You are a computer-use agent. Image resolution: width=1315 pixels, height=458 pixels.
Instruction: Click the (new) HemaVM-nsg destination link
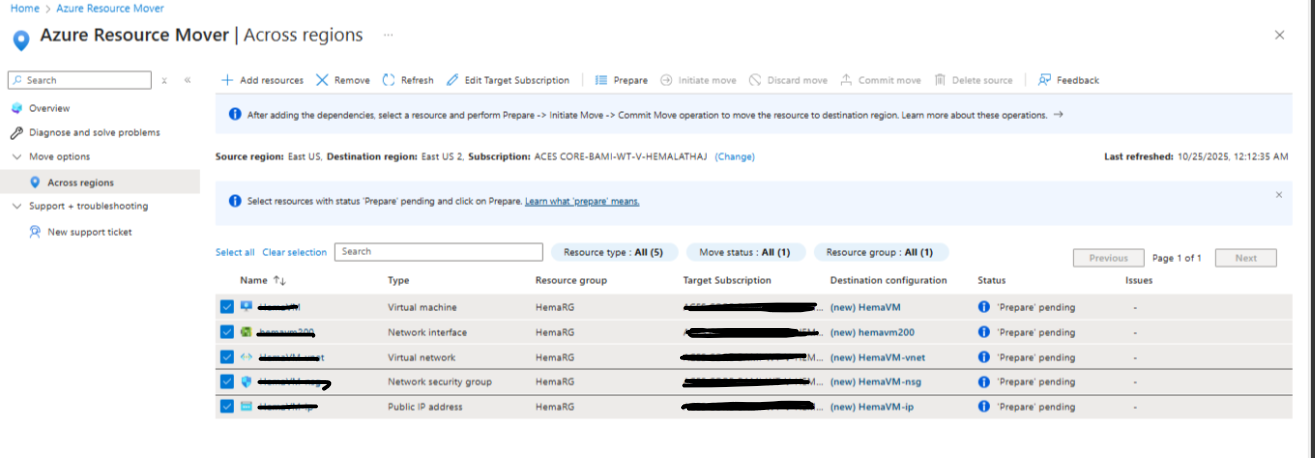tap(874, 382)
